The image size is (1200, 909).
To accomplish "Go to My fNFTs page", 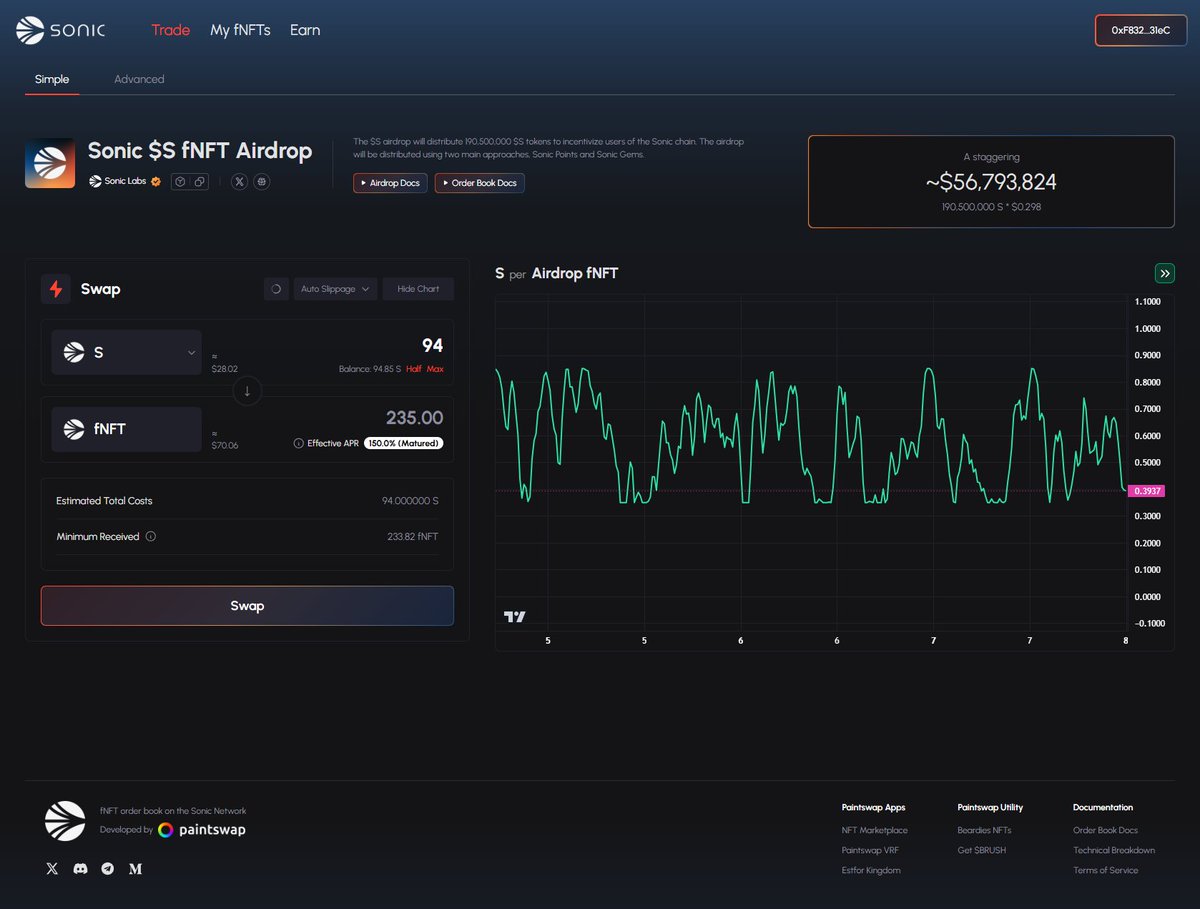I will (x=240, y=30).
